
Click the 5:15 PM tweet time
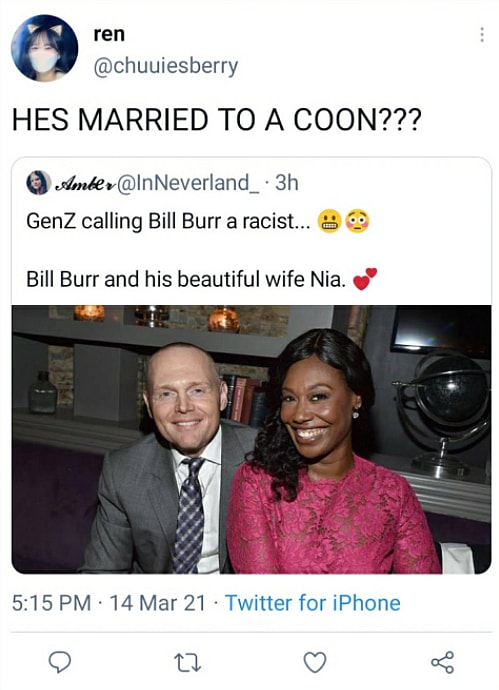pos(51,603)
